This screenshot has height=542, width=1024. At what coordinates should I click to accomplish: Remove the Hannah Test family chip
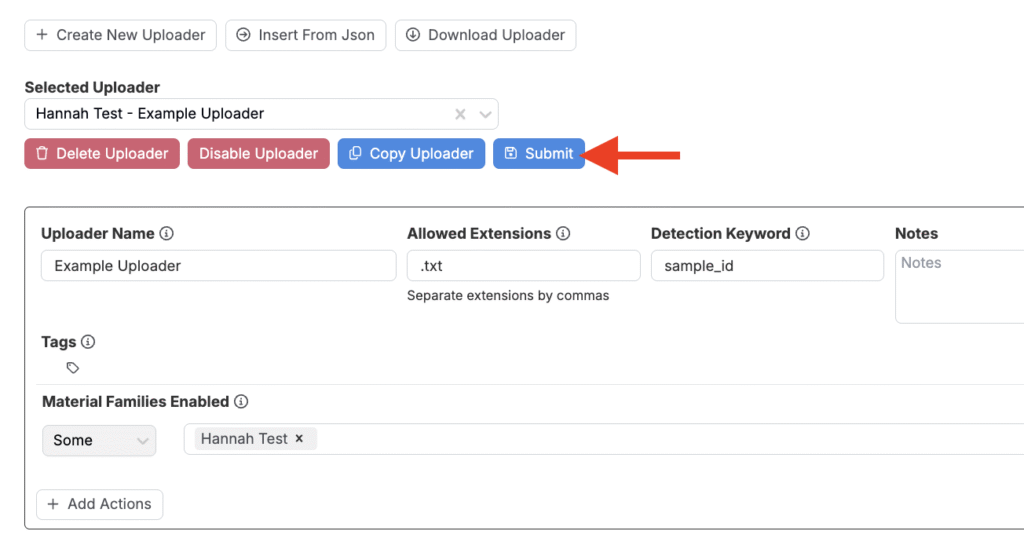299,439
